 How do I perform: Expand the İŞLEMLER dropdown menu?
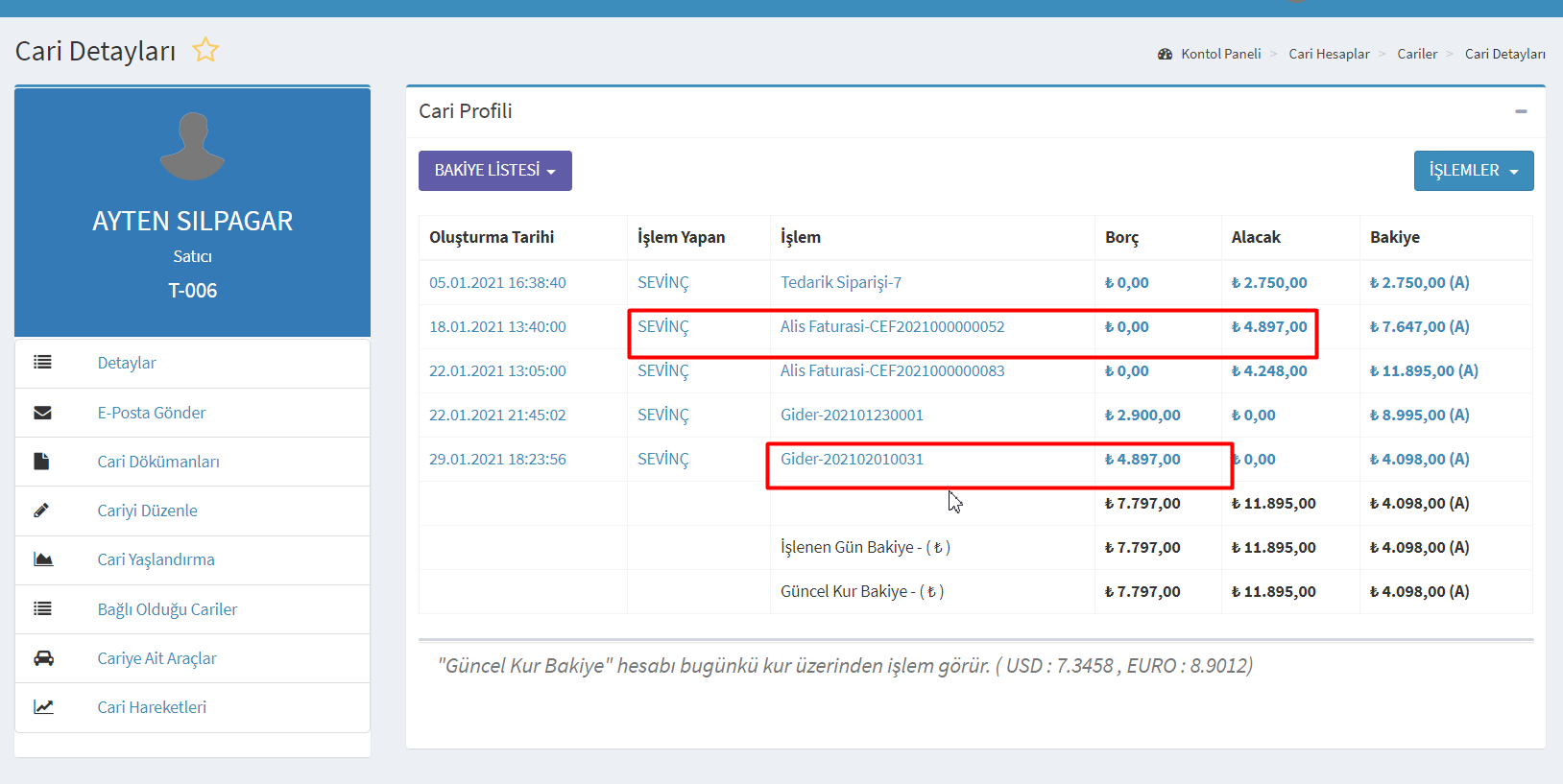[x=1473, y=171]
